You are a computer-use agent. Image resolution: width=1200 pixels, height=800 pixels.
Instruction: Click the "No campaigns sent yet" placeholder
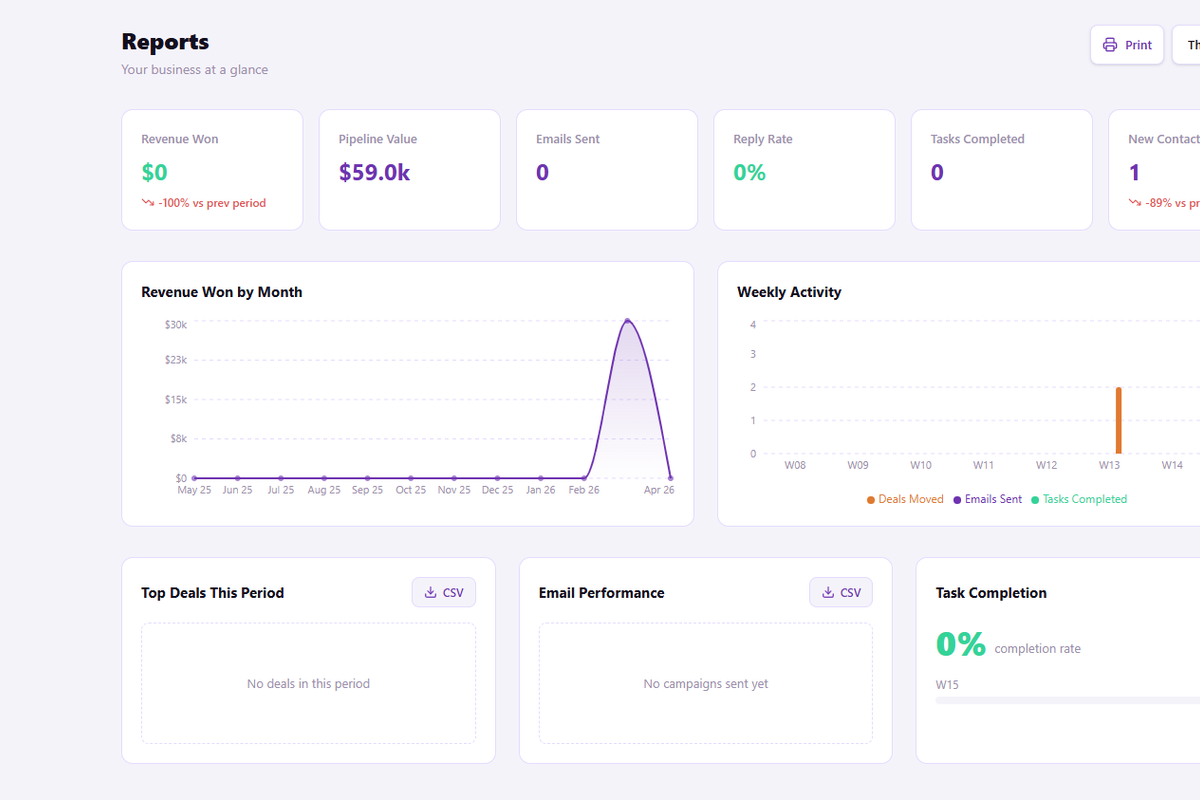(705, 684)
